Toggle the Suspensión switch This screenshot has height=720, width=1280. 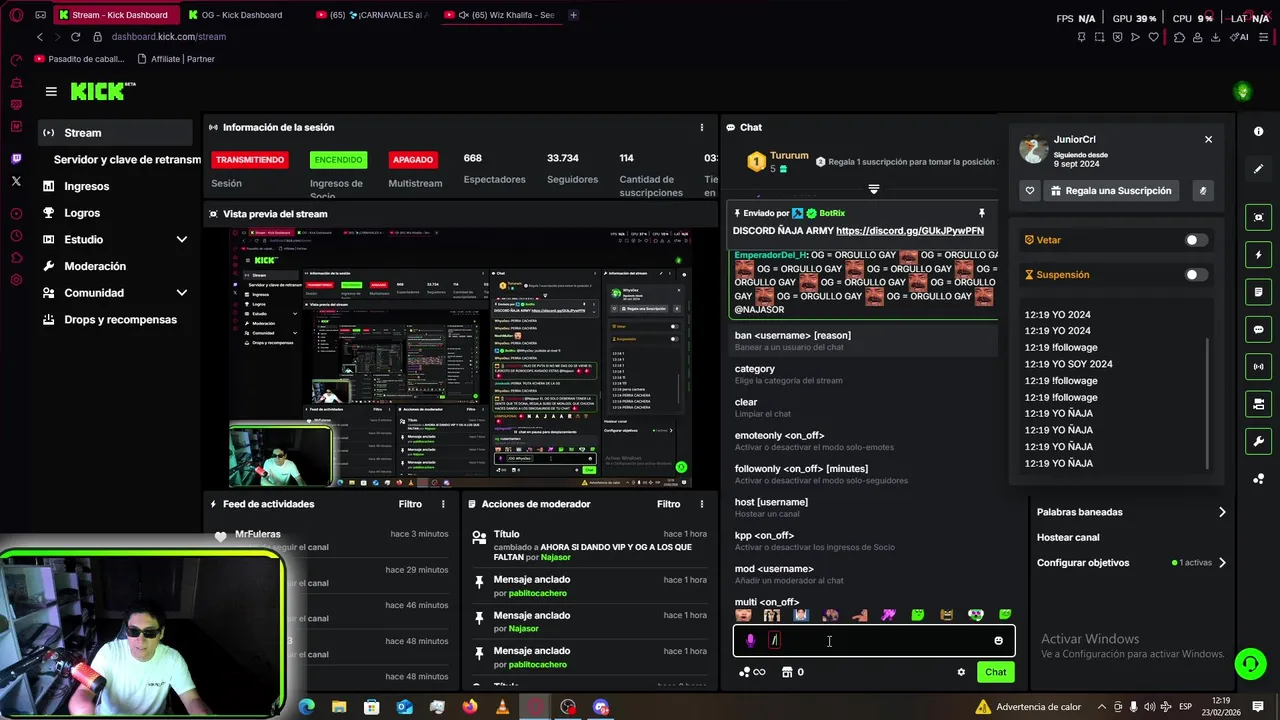(x=1196, y=275)
